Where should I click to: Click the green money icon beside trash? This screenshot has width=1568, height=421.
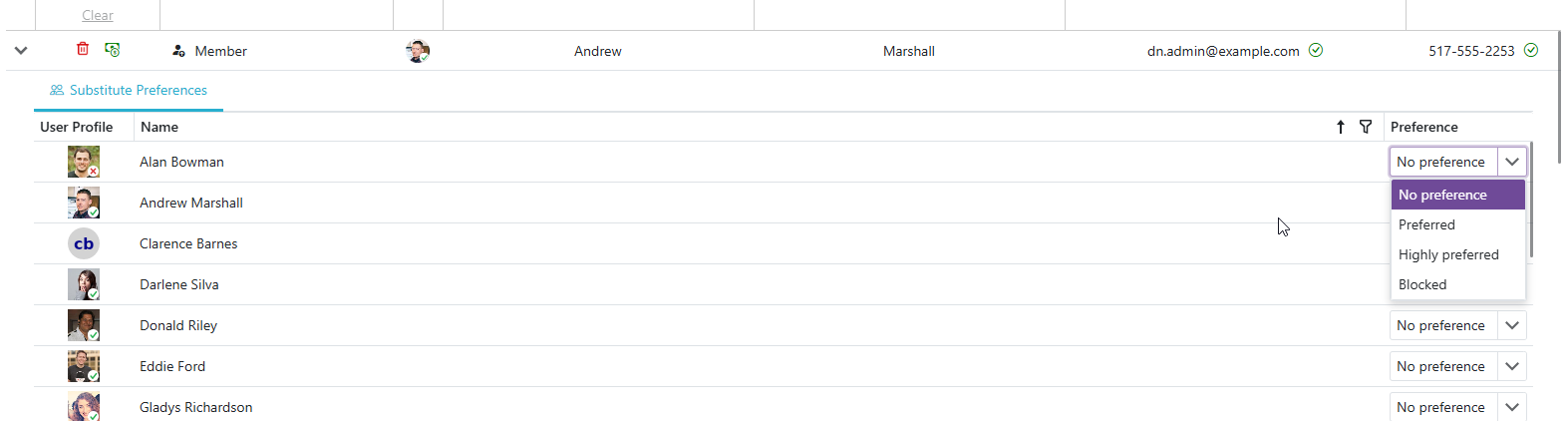point(113,50)
